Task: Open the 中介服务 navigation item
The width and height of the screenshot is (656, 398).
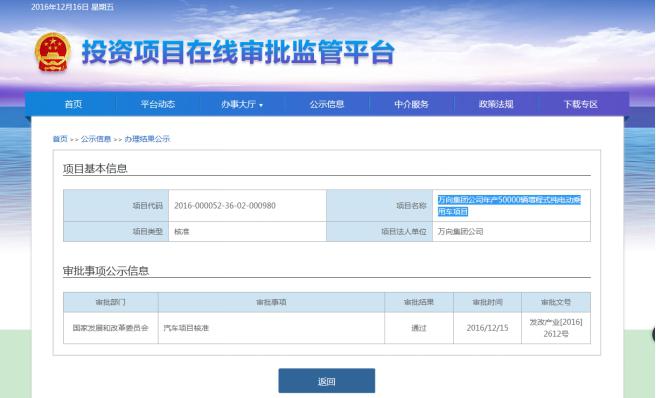Action: click(411, 104)
